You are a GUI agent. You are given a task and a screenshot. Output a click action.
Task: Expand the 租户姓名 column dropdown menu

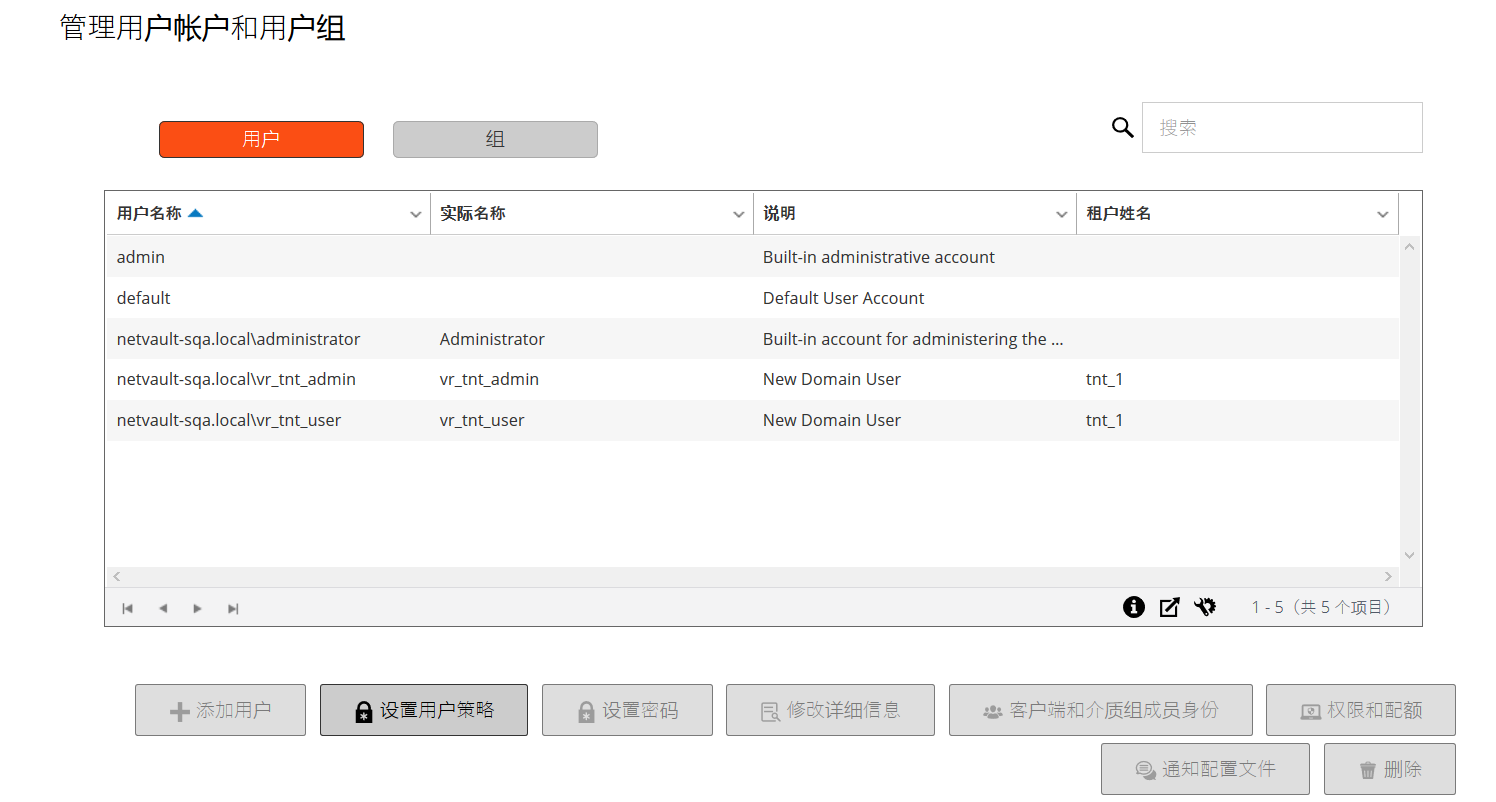[1383, 214]
